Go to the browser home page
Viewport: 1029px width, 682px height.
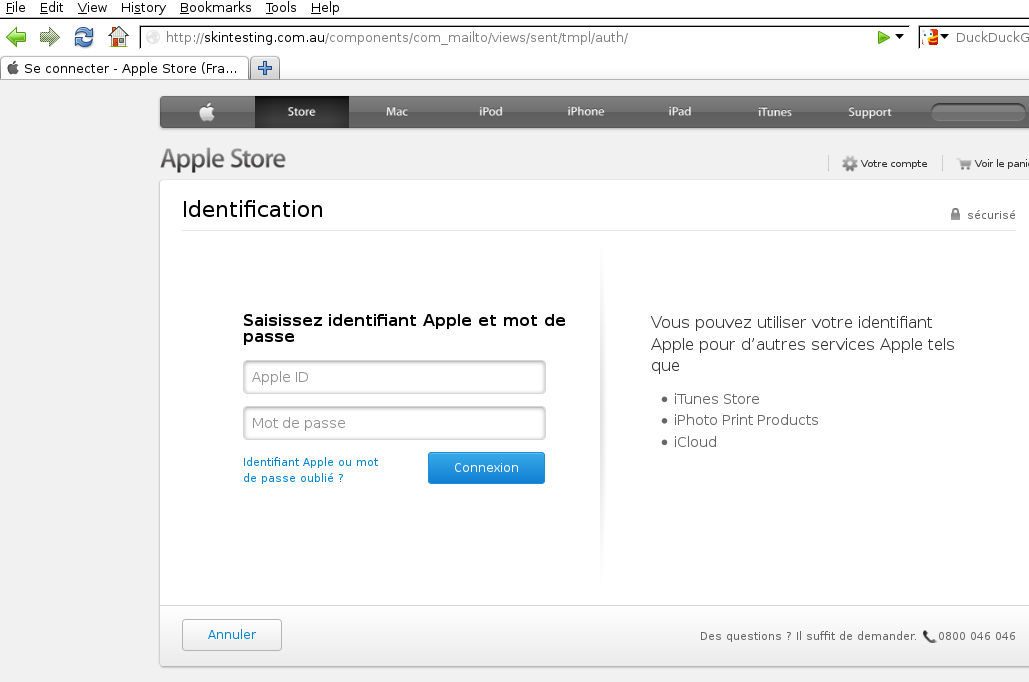[118, 37]
